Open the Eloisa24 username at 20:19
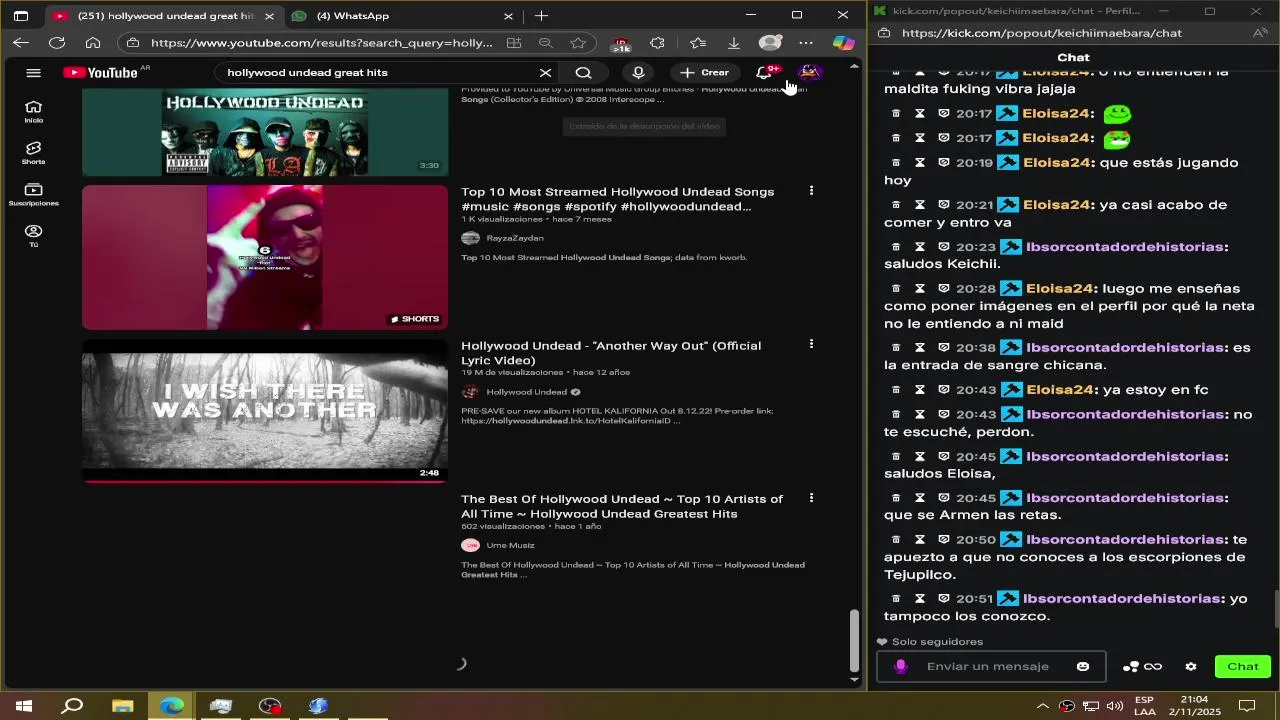Viewport: 1280px width, 720px height. (x=1056, y=162)
